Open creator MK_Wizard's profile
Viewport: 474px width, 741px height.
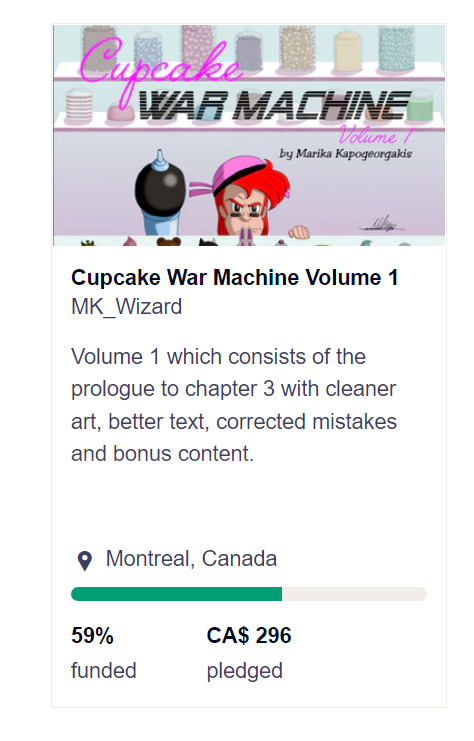[126, 307]
